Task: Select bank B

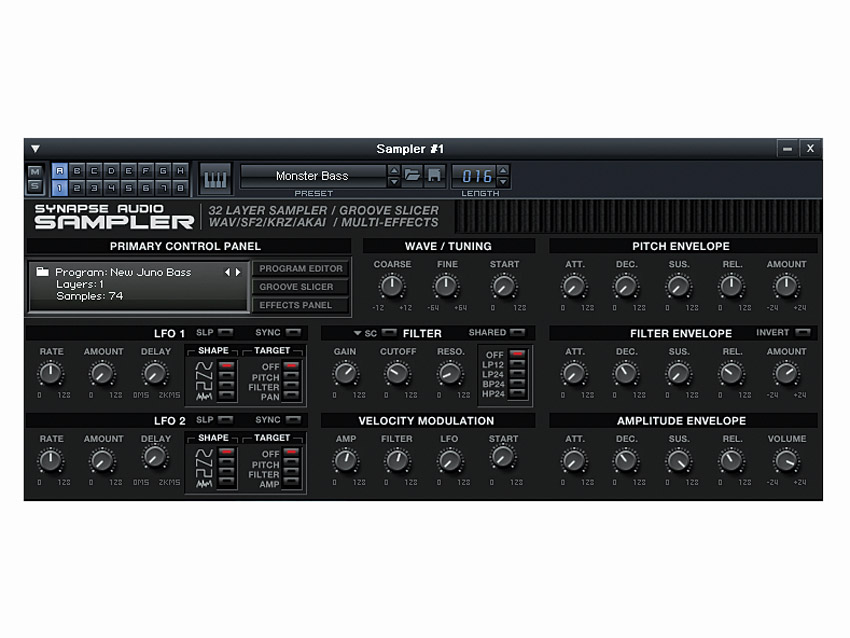Action: 77,171
